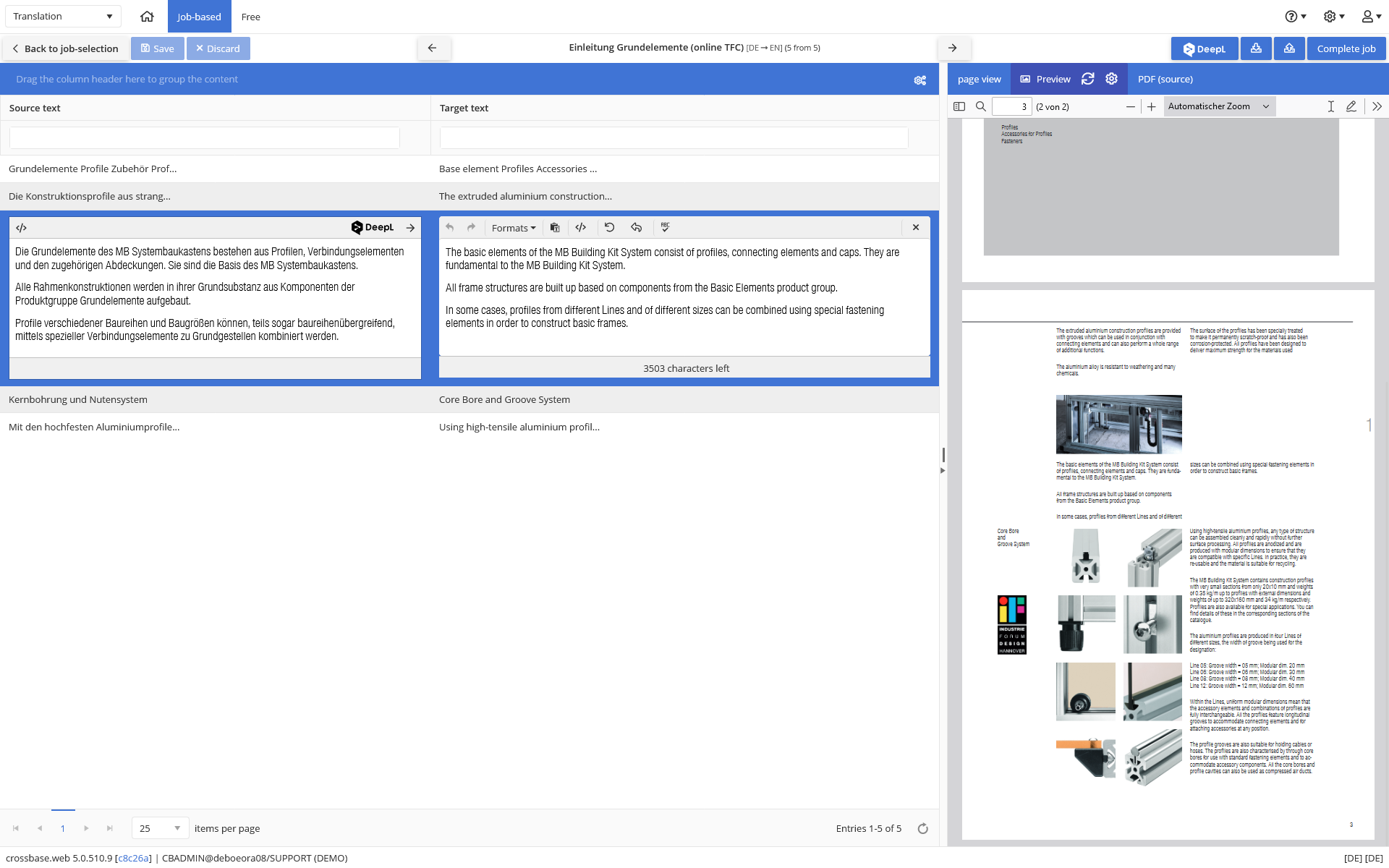The width and height of the screenshot is (1389, 868).
Task: Toggle PDF viewer sidebar
Action: coord(959,106)
